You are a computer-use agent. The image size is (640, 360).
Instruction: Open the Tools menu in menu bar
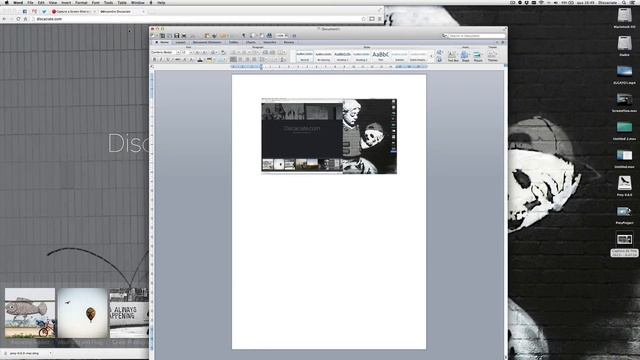108,2
